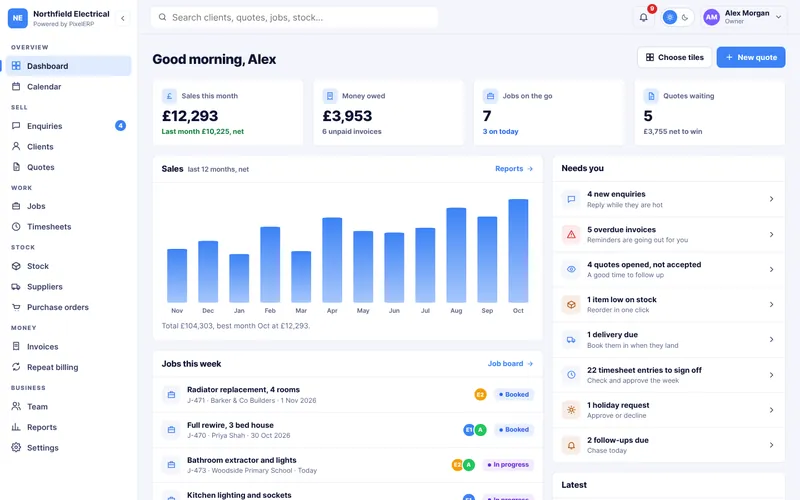Click the Repeat billing refresh icon
The height and width of the screenshot is (500, 800).
pos(16,367)
